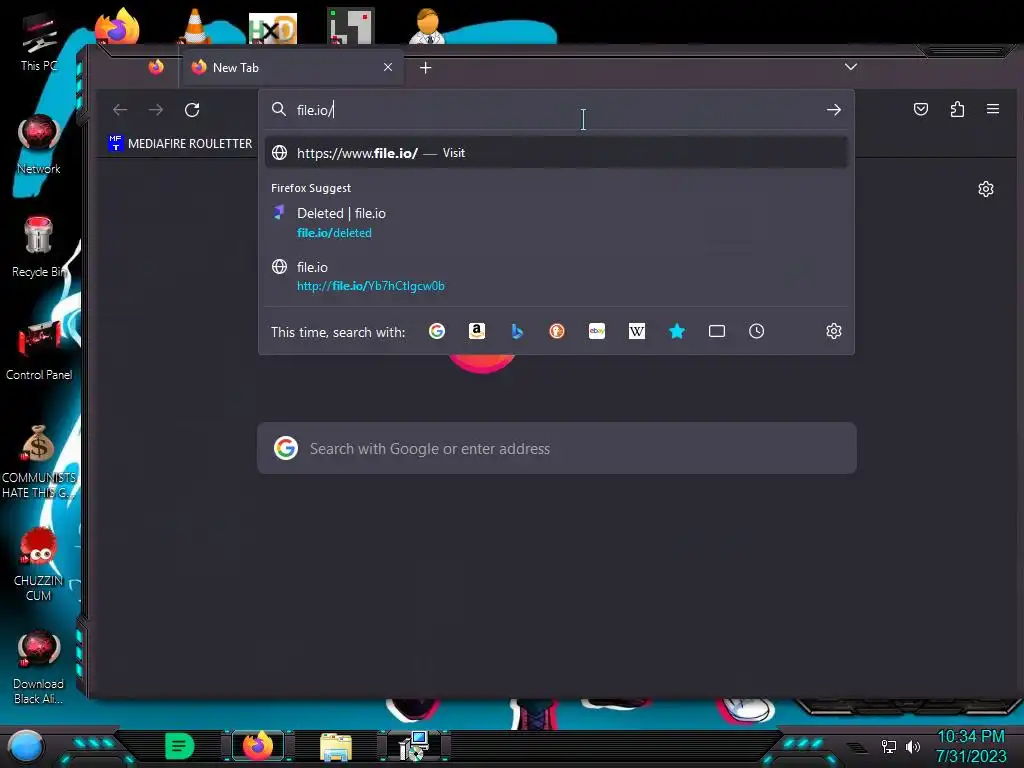Screen dimensions: 1024x768
Task: Open the Extensions puzzle icon
Action: coord(957,109)
